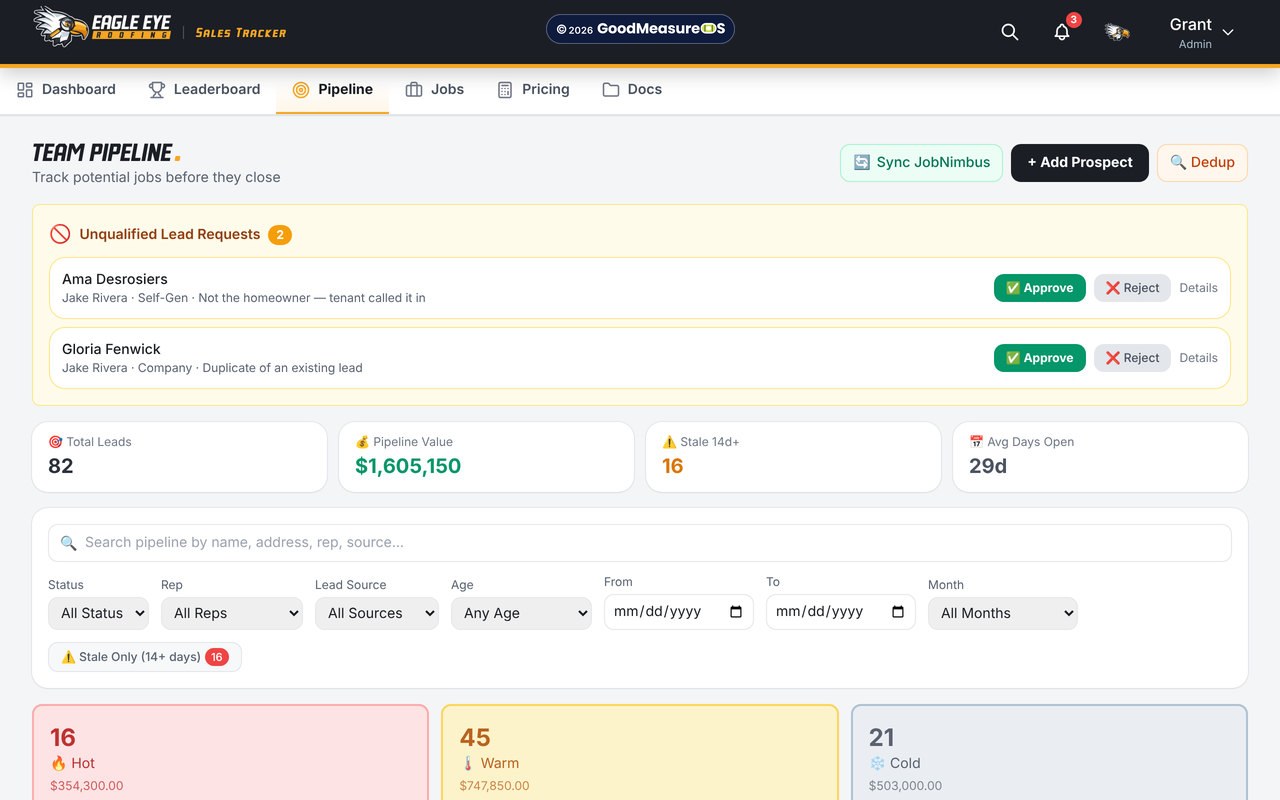Open the All Status dropdown
Screen dimensions: 1280x800
[x=98, y=613]
